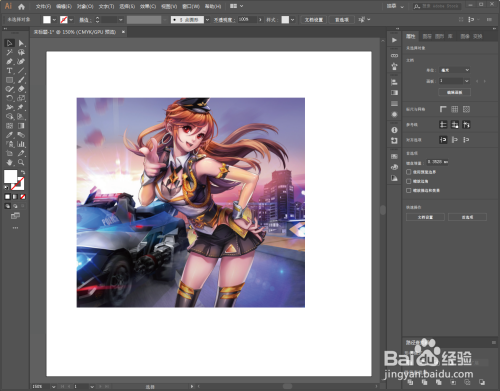Click the quick action 文档设置 button
500x391 pixels.
click(425, 217)
